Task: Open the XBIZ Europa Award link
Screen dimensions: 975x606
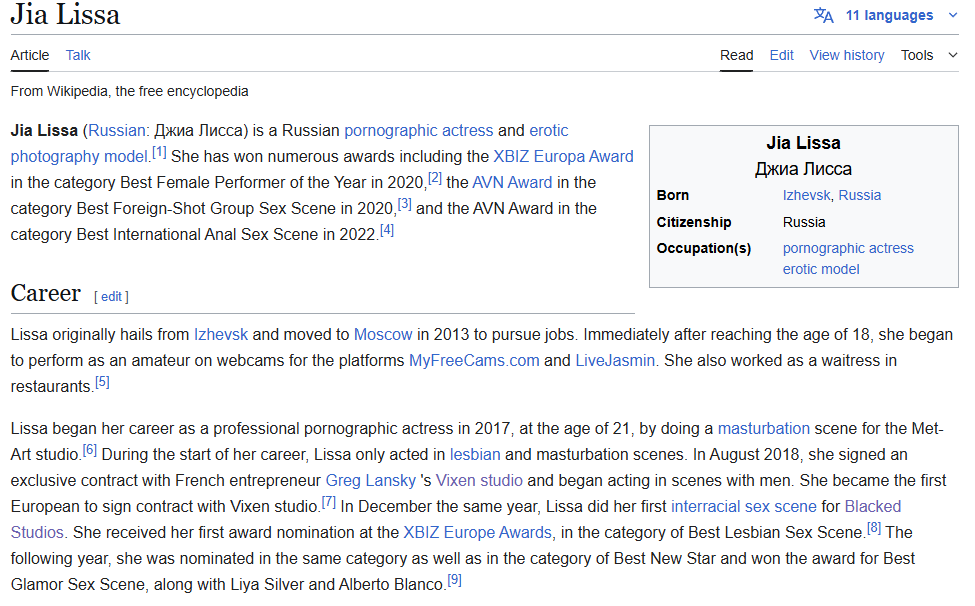Action: 563,157
